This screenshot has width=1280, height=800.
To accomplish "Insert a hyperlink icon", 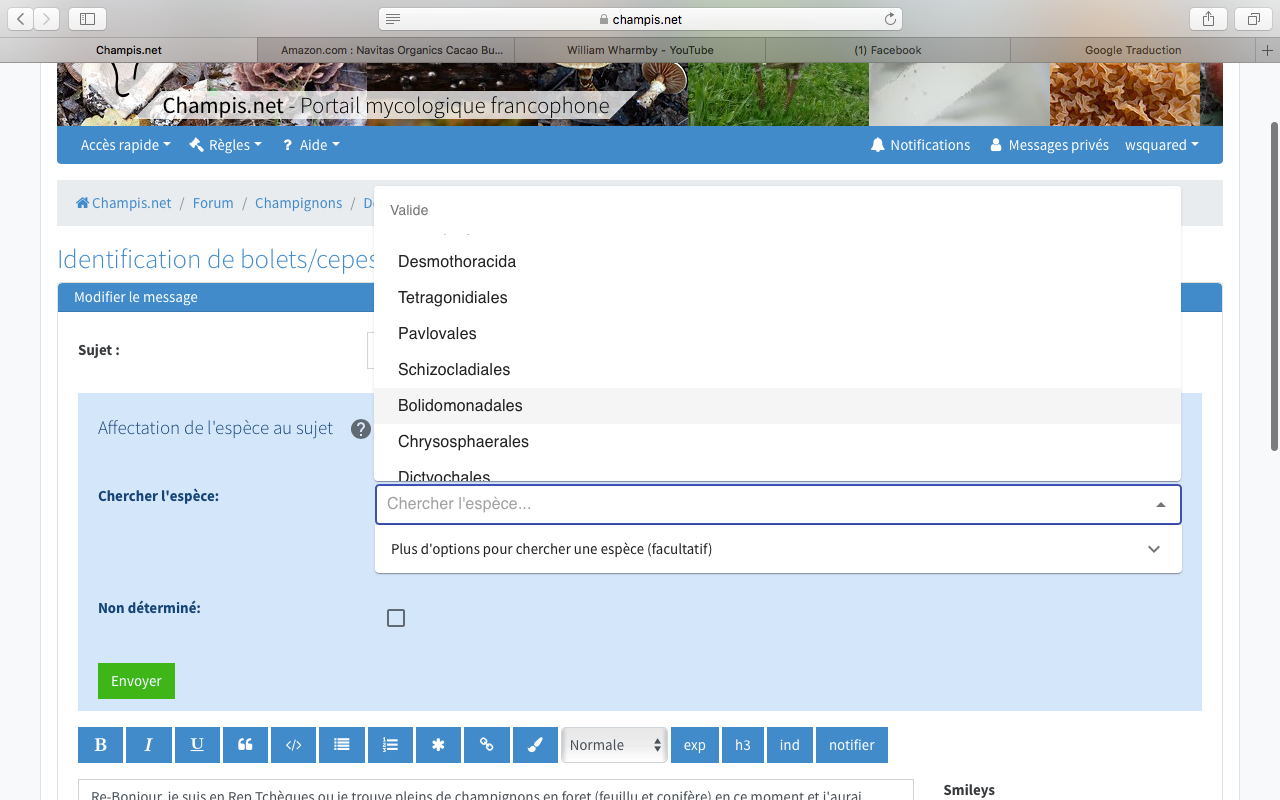I will pyautogui.click(x=487, y=745).
